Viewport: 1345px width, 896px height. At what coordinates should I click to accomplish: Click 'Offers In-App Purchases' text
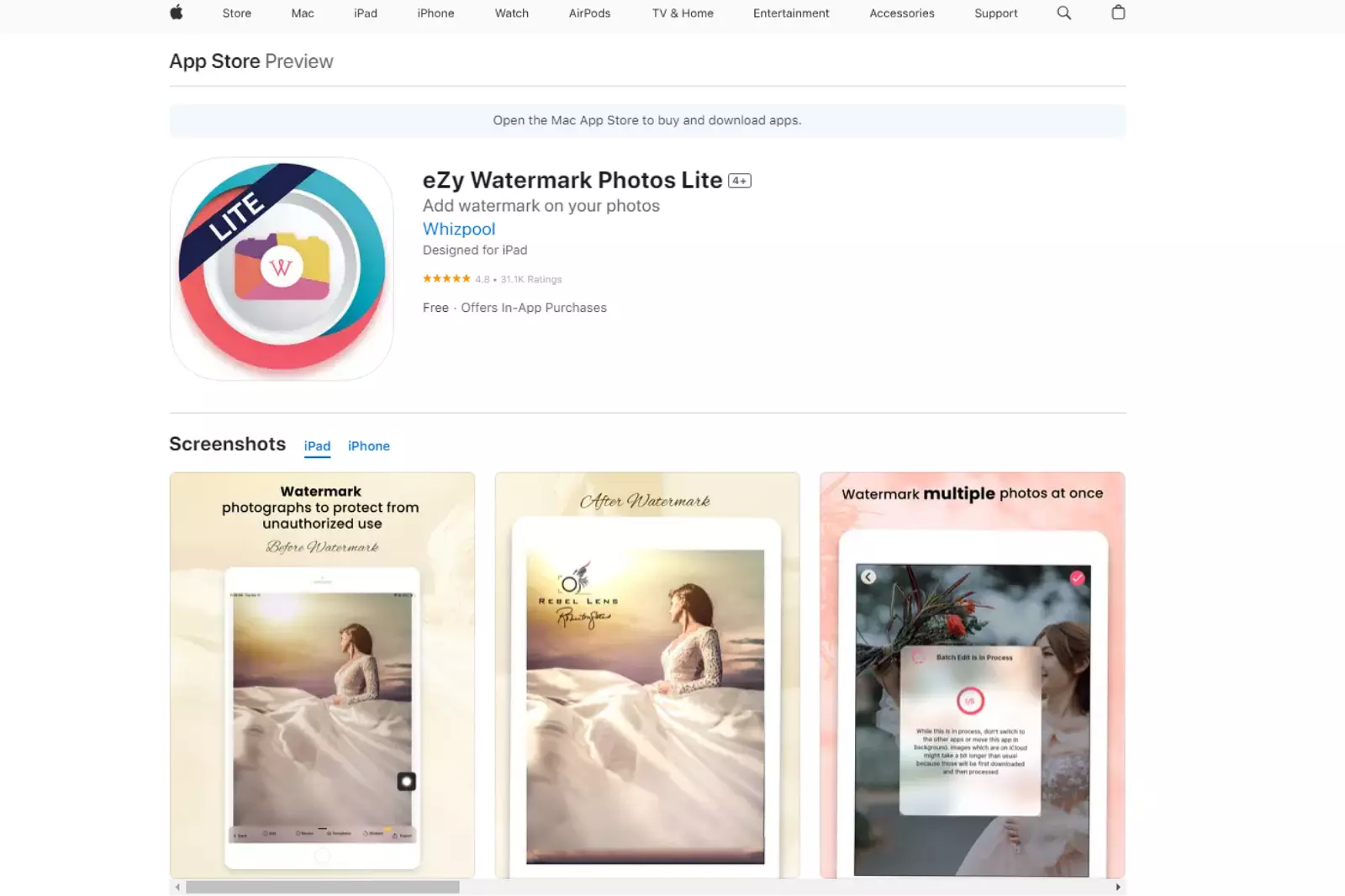(x=534, y=308)
